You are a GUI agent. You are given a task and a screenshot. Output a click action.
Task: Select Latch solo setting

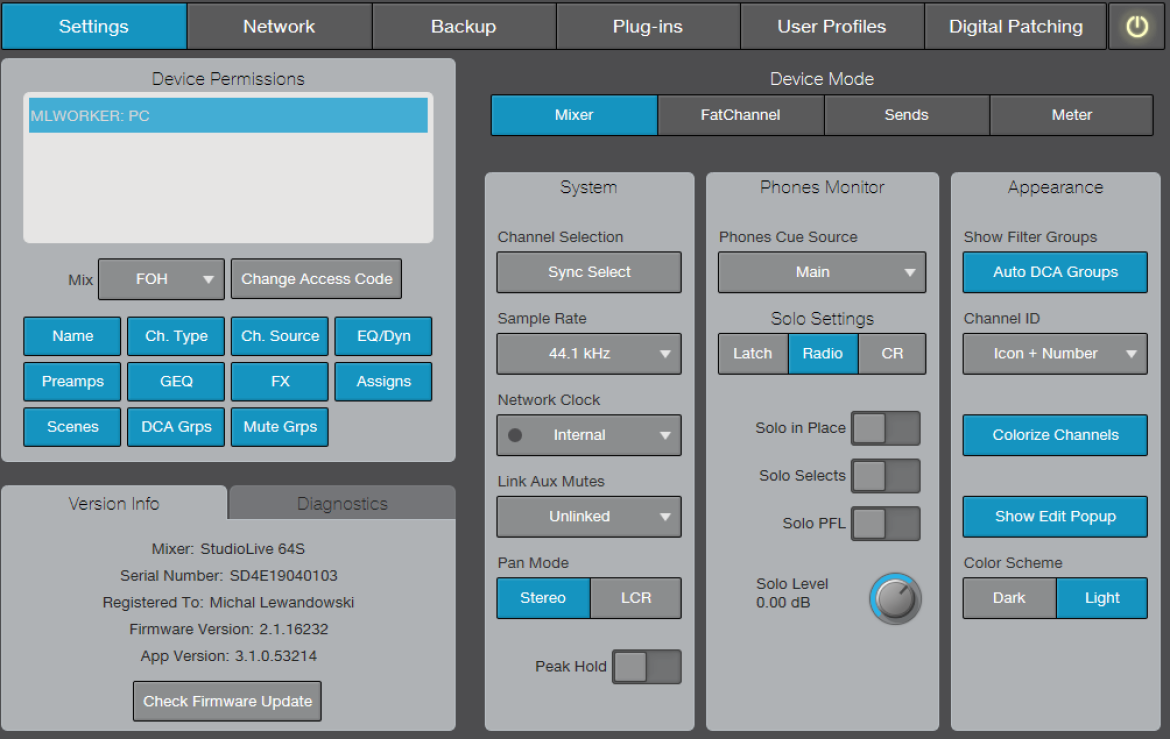(753, 354)
